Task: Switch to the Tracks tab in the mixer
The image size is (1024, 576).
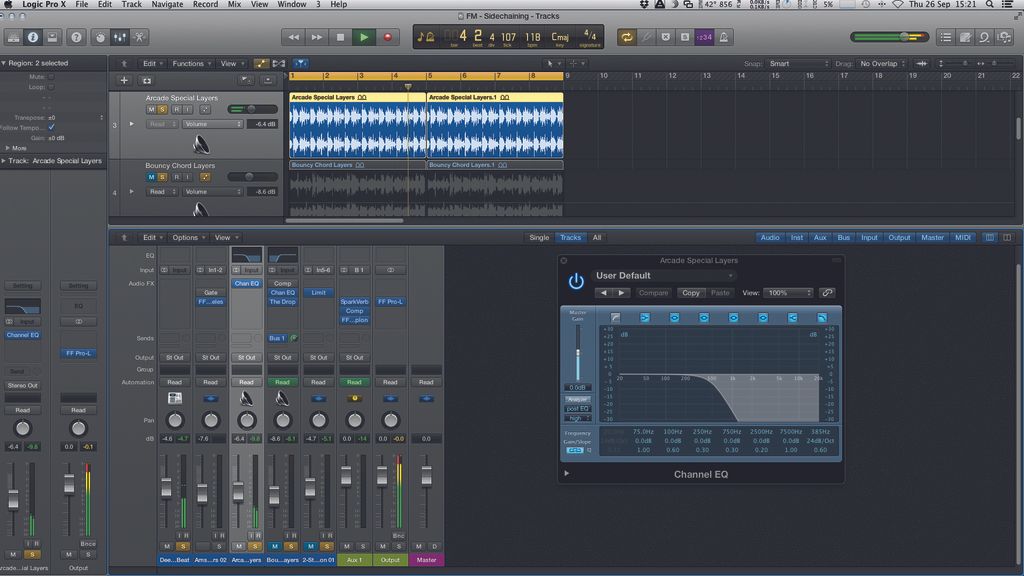Action: pos(570,238)
